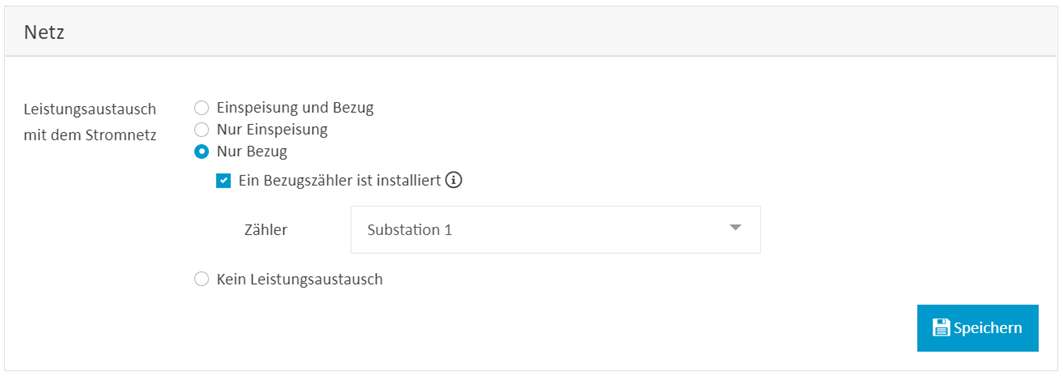Screen dimensions: 1063x376
Task: Click the 'Netz' panel header title
Action: [x=44, y=32]
